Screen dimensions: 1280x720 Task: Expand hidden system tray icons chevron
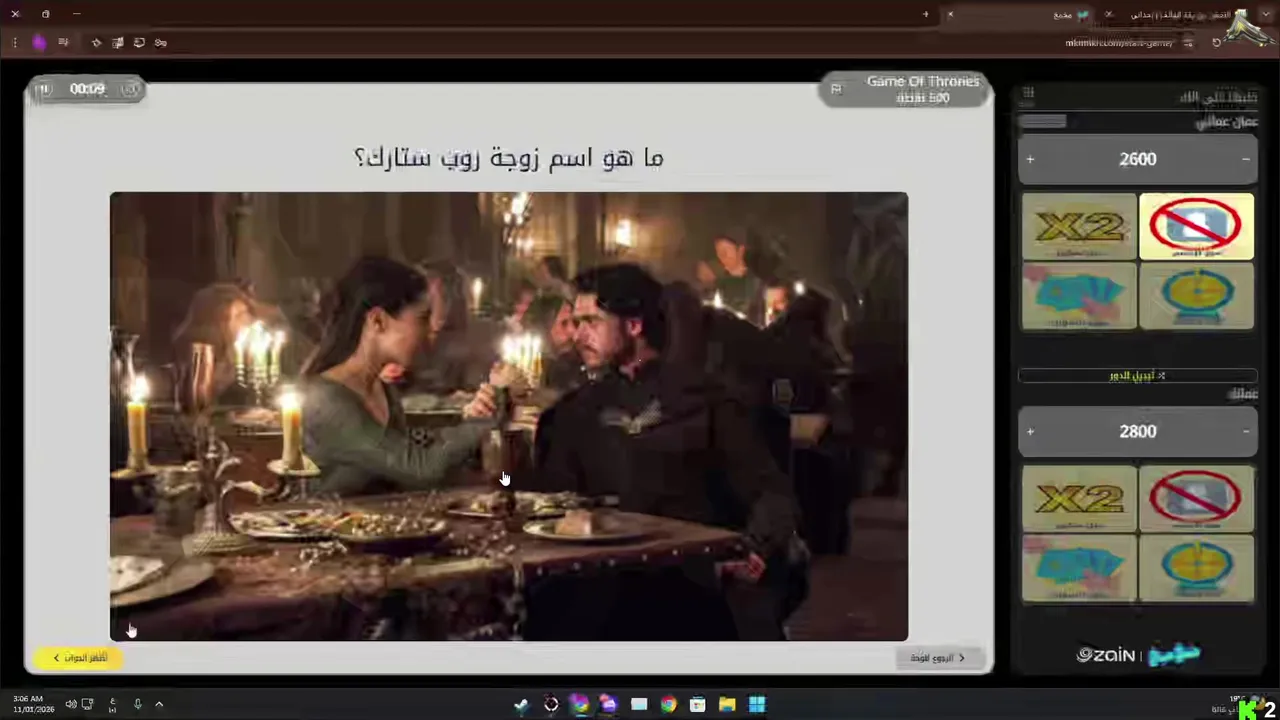click(x=158, y=704)
